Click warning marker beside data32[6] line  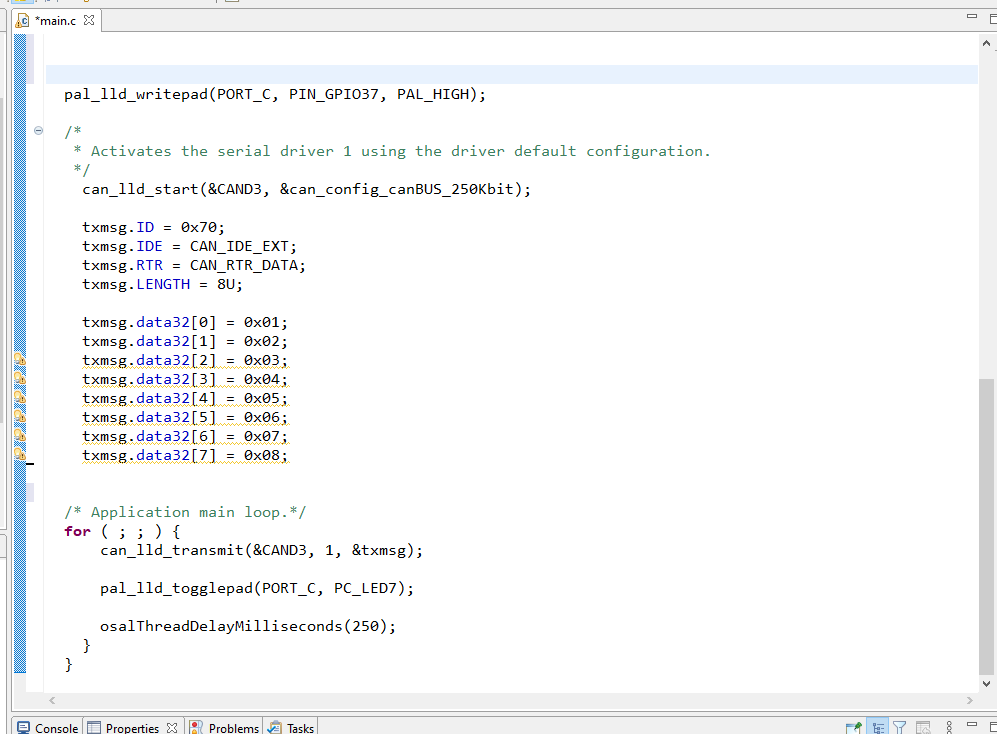[20, 436]
